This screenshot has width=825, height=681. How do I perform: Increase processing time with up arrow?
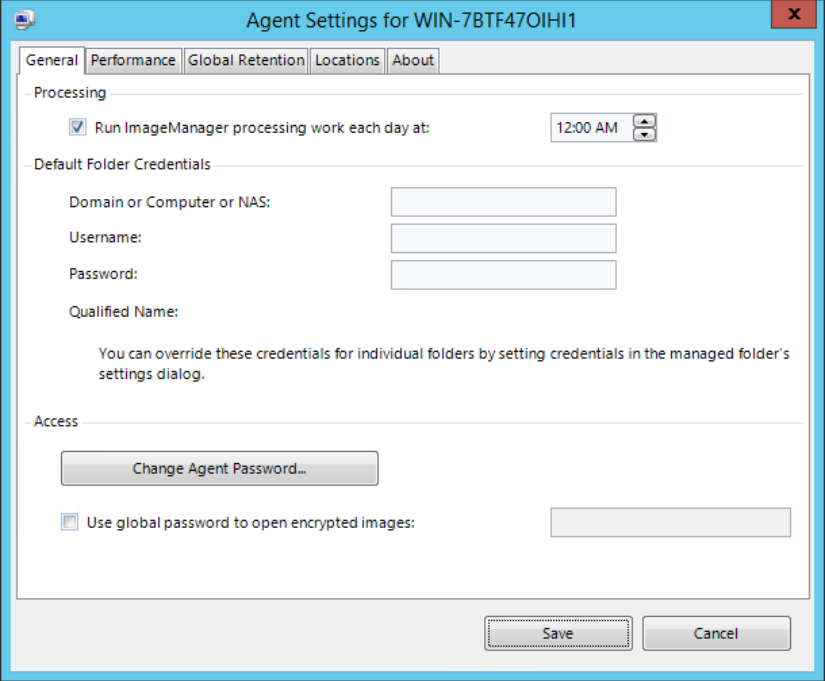[645, 121]
